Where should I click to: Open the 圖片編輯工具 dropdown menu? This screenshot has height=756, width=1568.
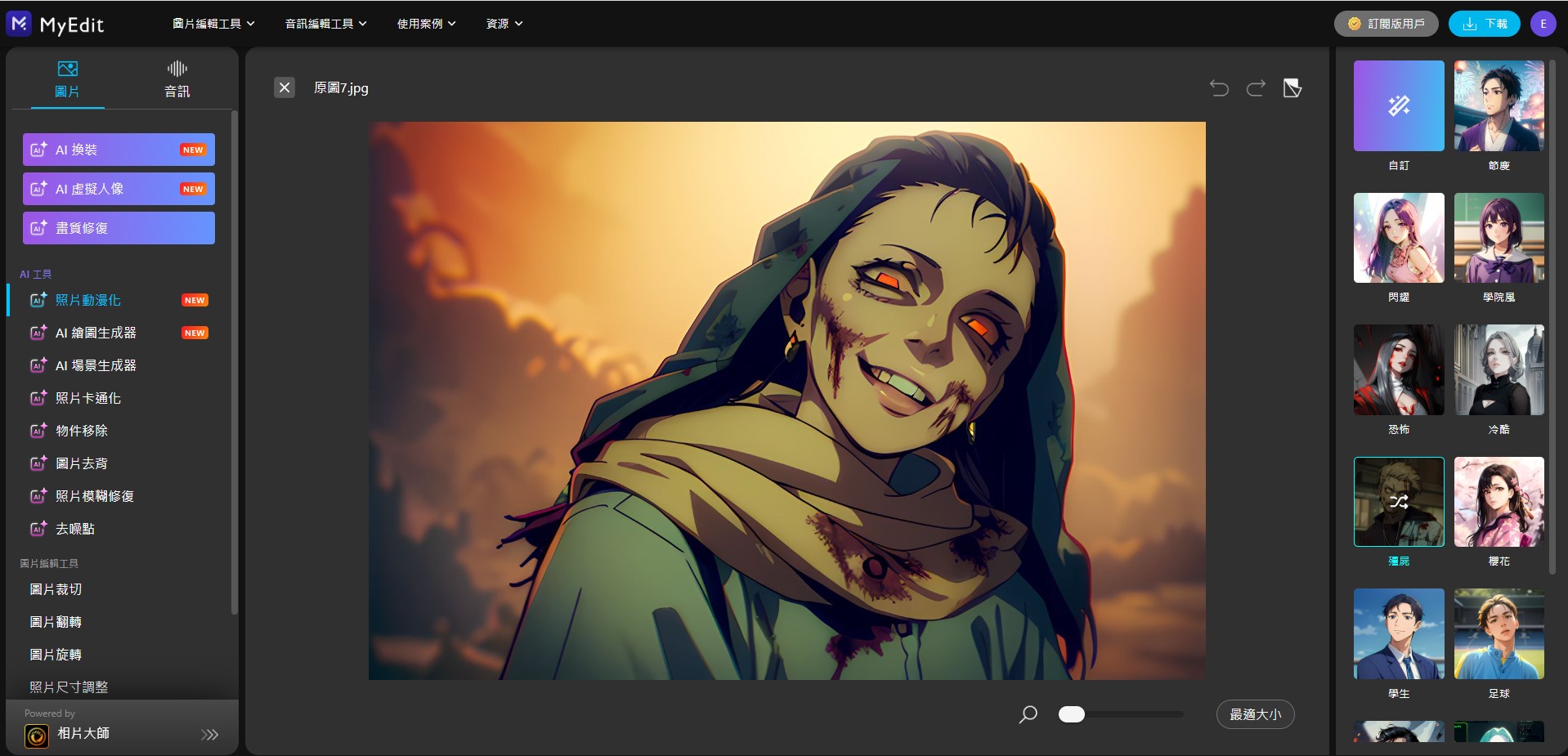[x=213, y=24]
